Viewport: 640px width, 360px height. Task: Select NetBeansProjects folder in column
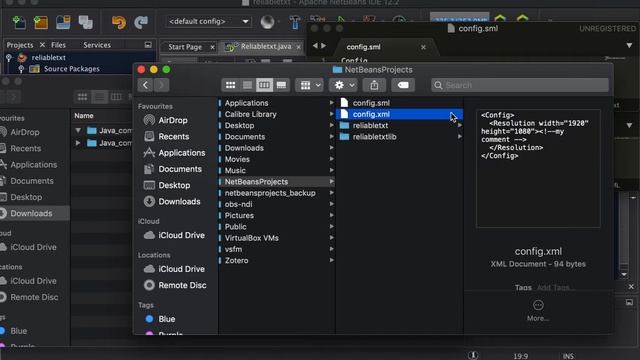(x=276, y=182)
